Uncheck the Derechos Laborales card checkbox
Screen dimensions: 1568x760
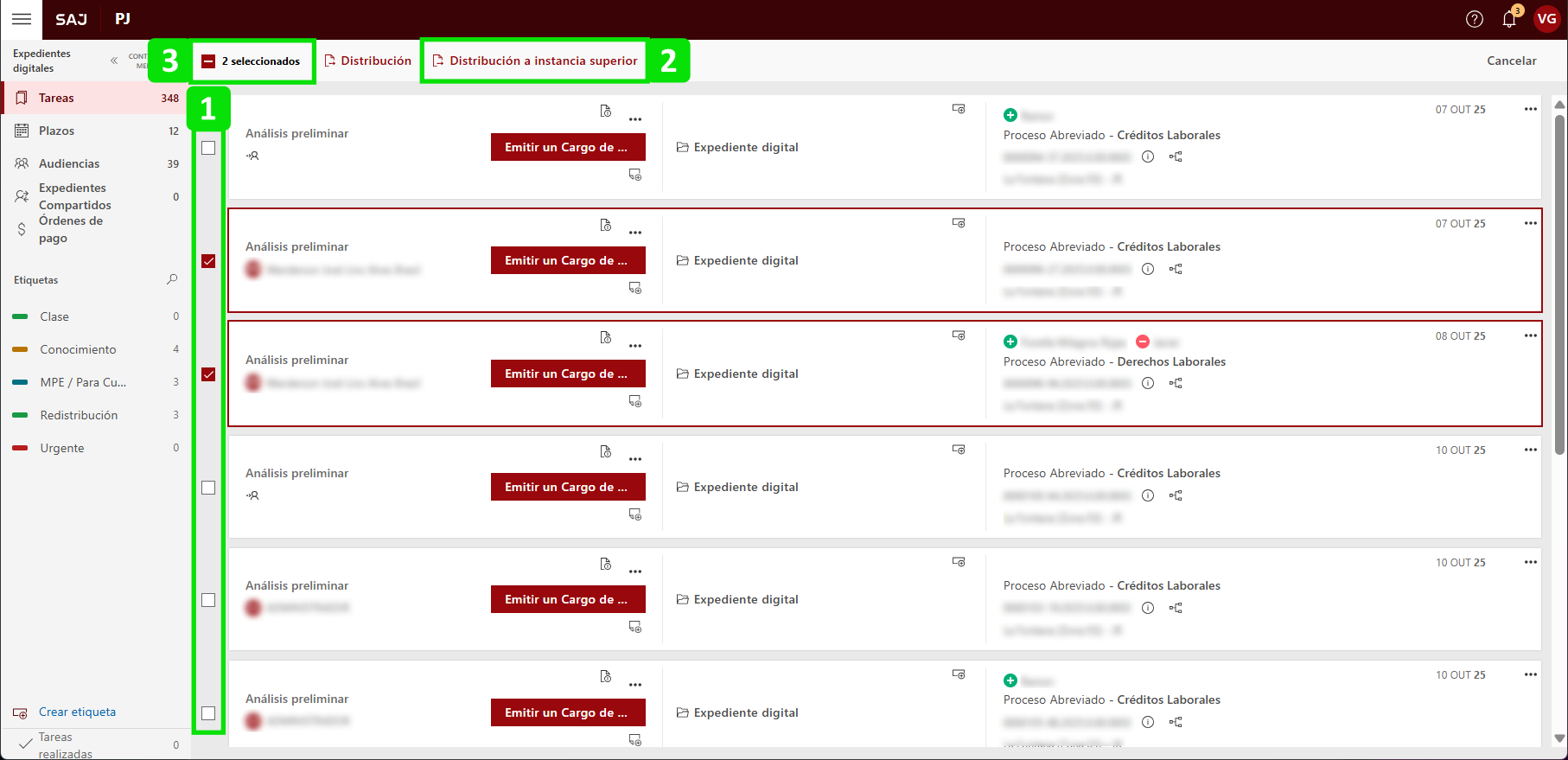tap(208, 374)
